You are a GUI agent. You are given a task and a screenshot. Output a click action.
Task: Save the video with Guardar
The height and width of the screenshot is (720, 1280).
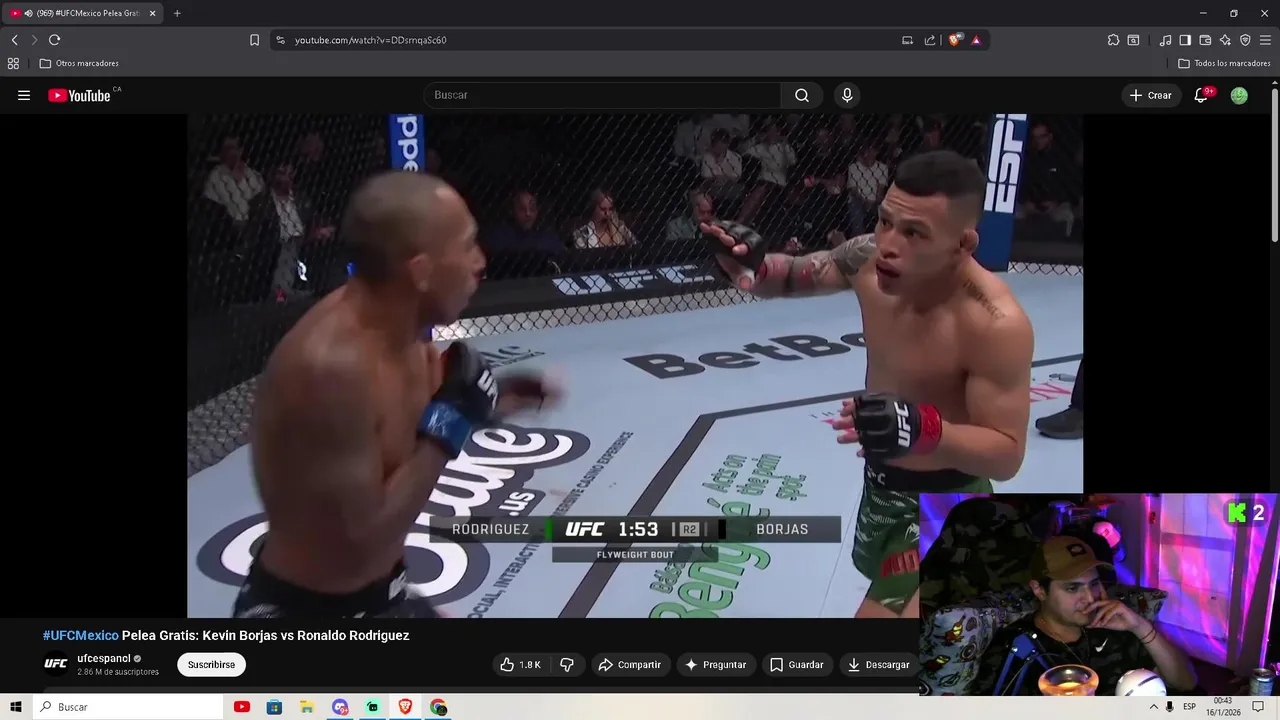pos(797,664)
